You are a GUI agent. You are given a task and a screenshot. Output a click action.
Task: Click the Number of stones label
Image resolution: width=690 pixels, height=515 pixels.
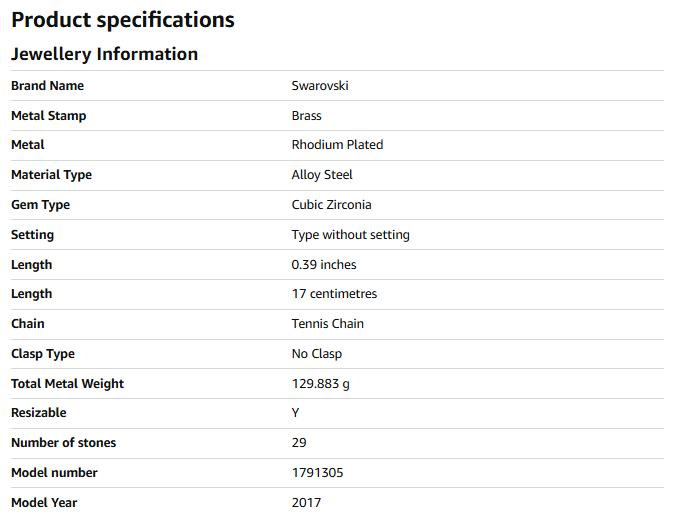(63, 443)
